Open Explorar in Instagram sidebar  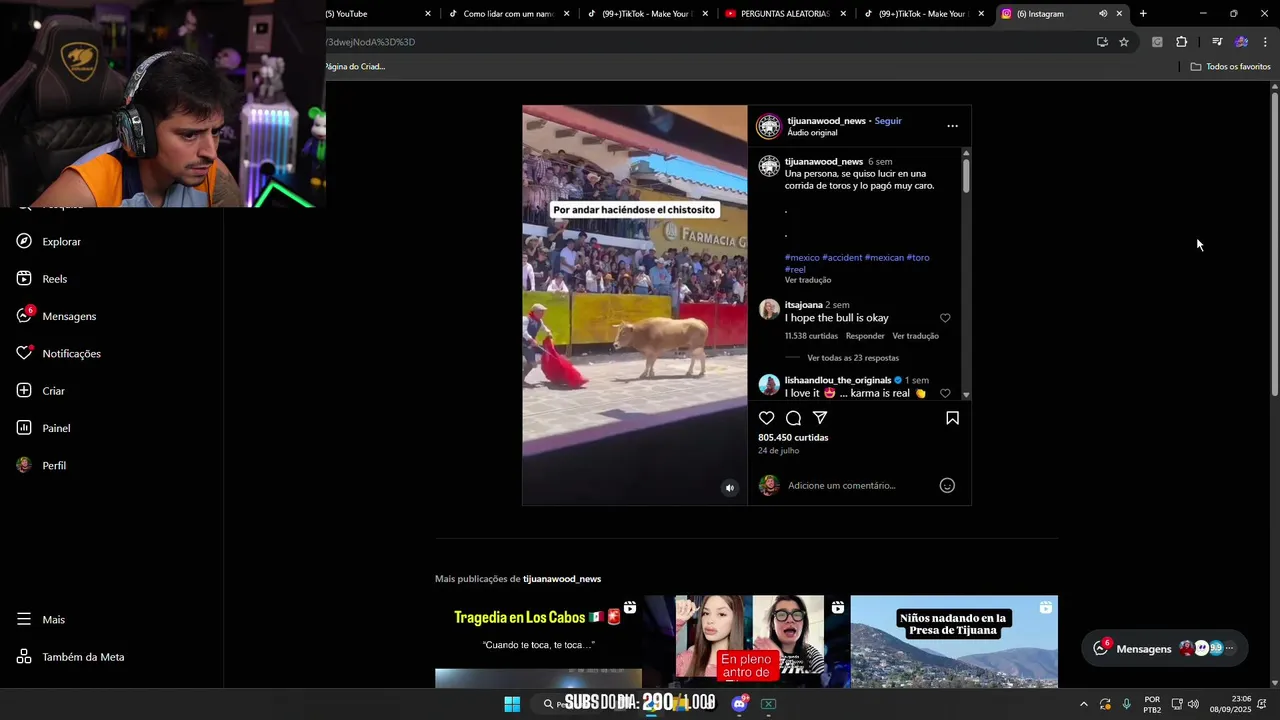click(48, 241)
